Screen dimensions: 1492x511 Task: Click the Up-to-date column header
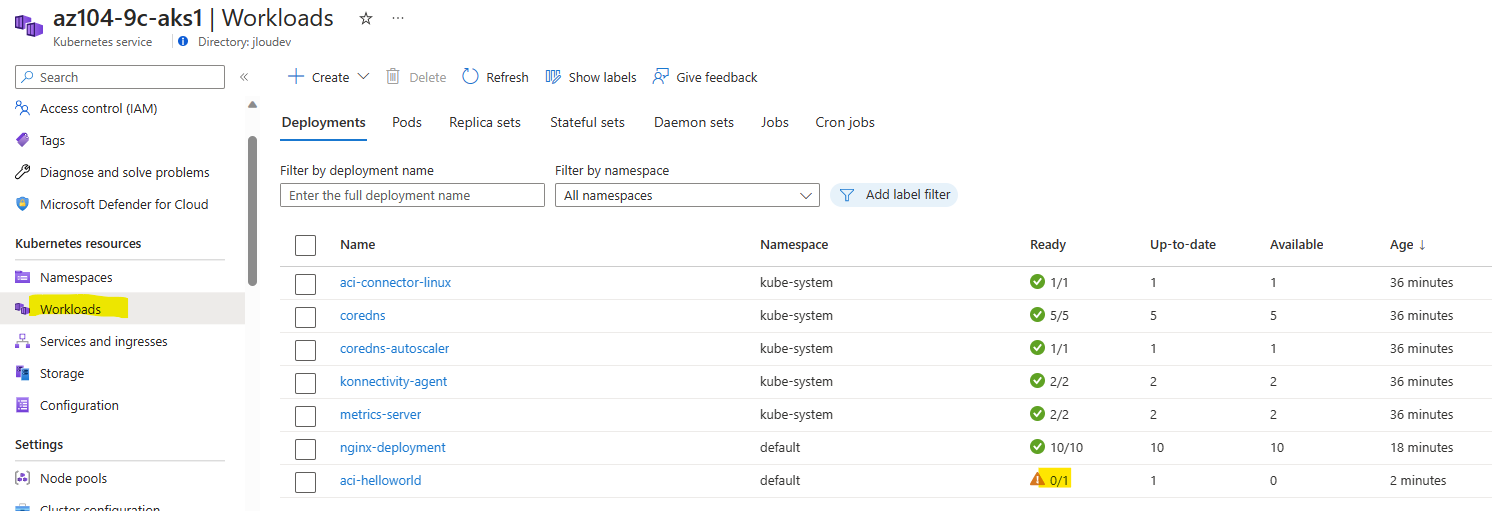click(x=1183, y=245)
